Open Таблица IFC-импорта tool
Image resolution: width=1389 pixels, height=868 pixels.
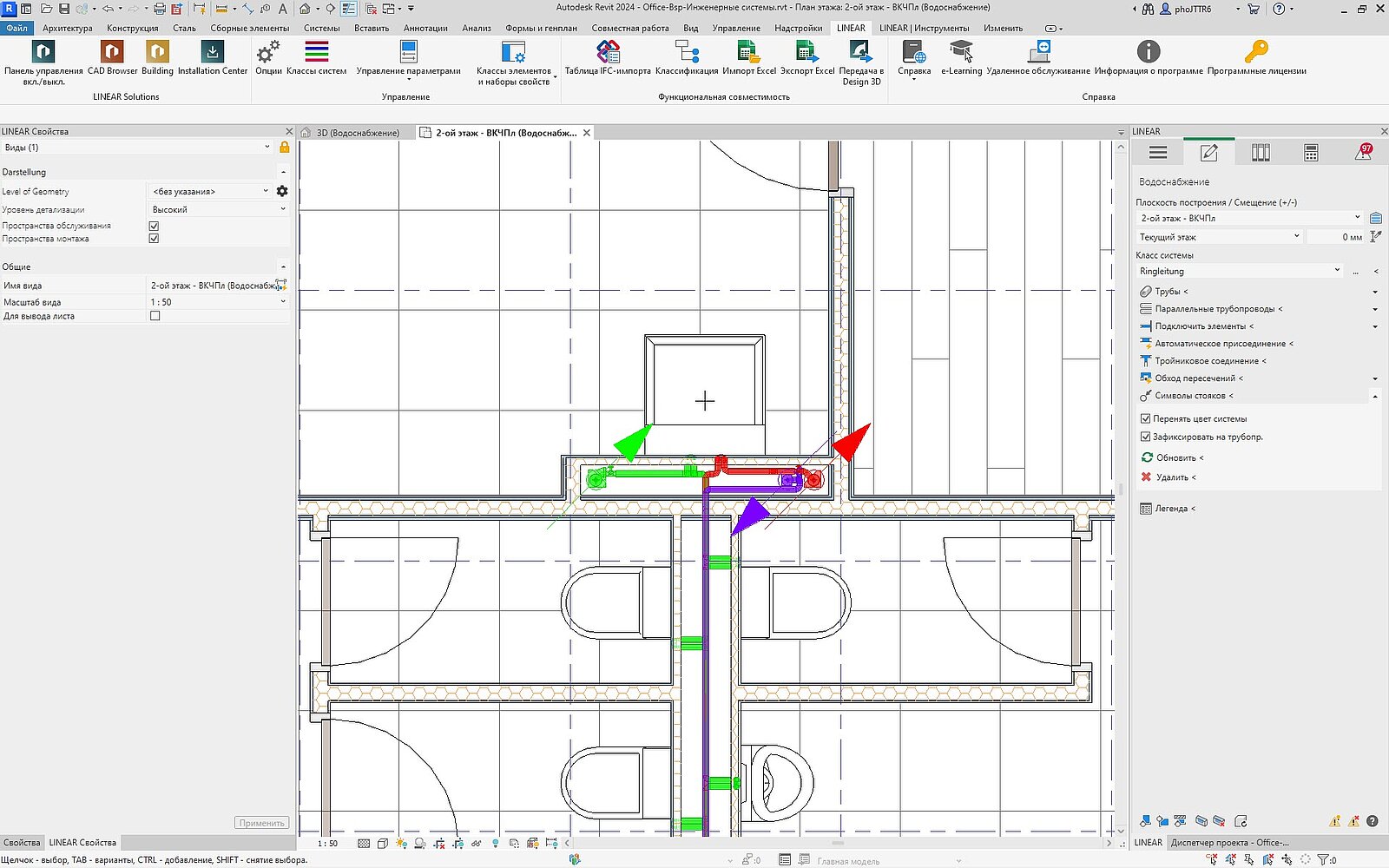(x=608, y=53)
